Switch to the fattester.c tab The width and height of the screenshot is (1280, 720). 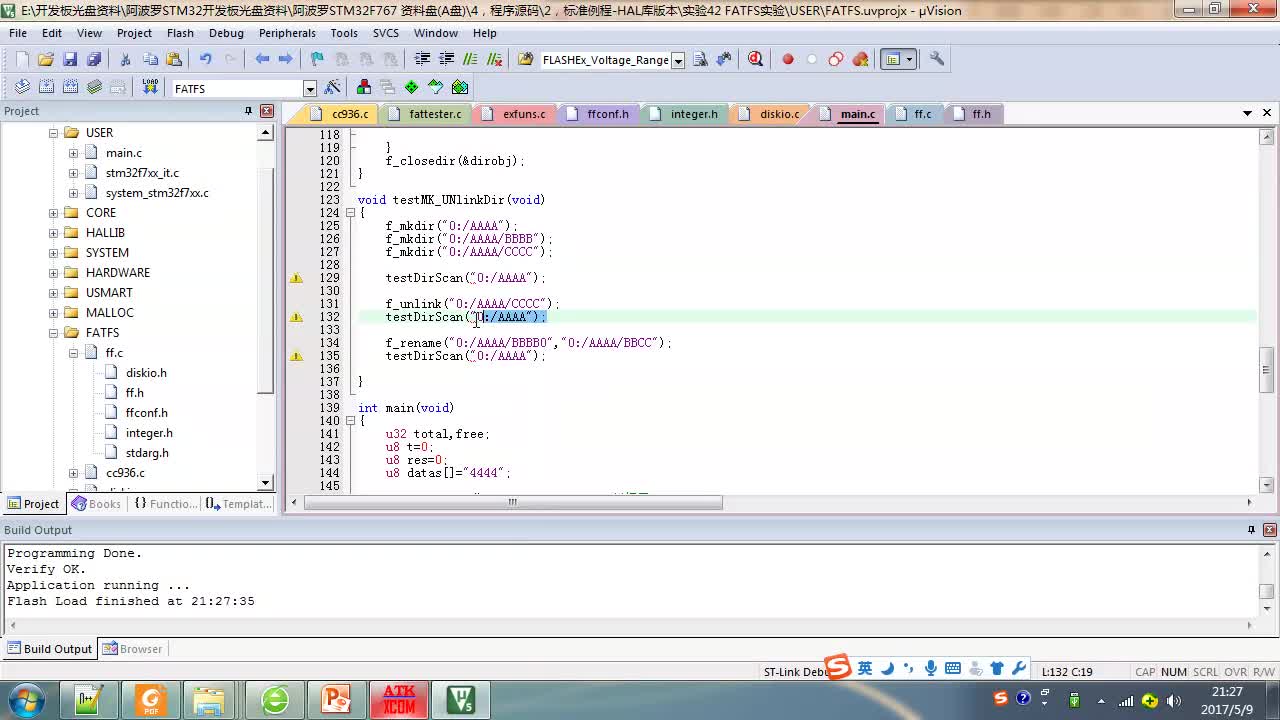point(425,114)
